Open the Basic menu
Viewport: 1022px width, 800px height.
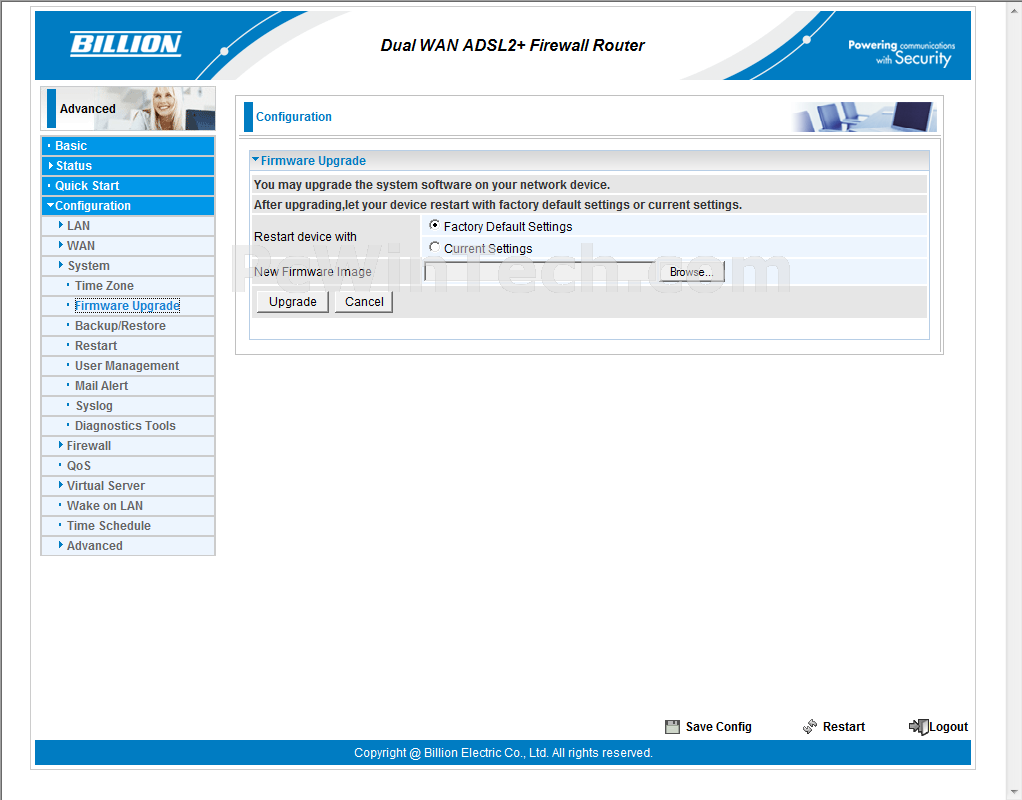click(71, 146)
